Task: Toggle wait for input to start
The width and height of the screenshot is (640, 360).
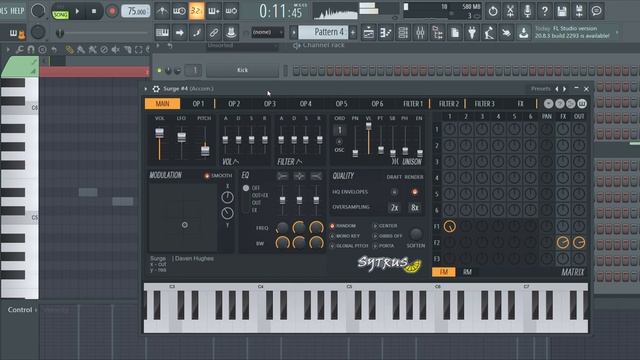Action: [x=179, y=11]
